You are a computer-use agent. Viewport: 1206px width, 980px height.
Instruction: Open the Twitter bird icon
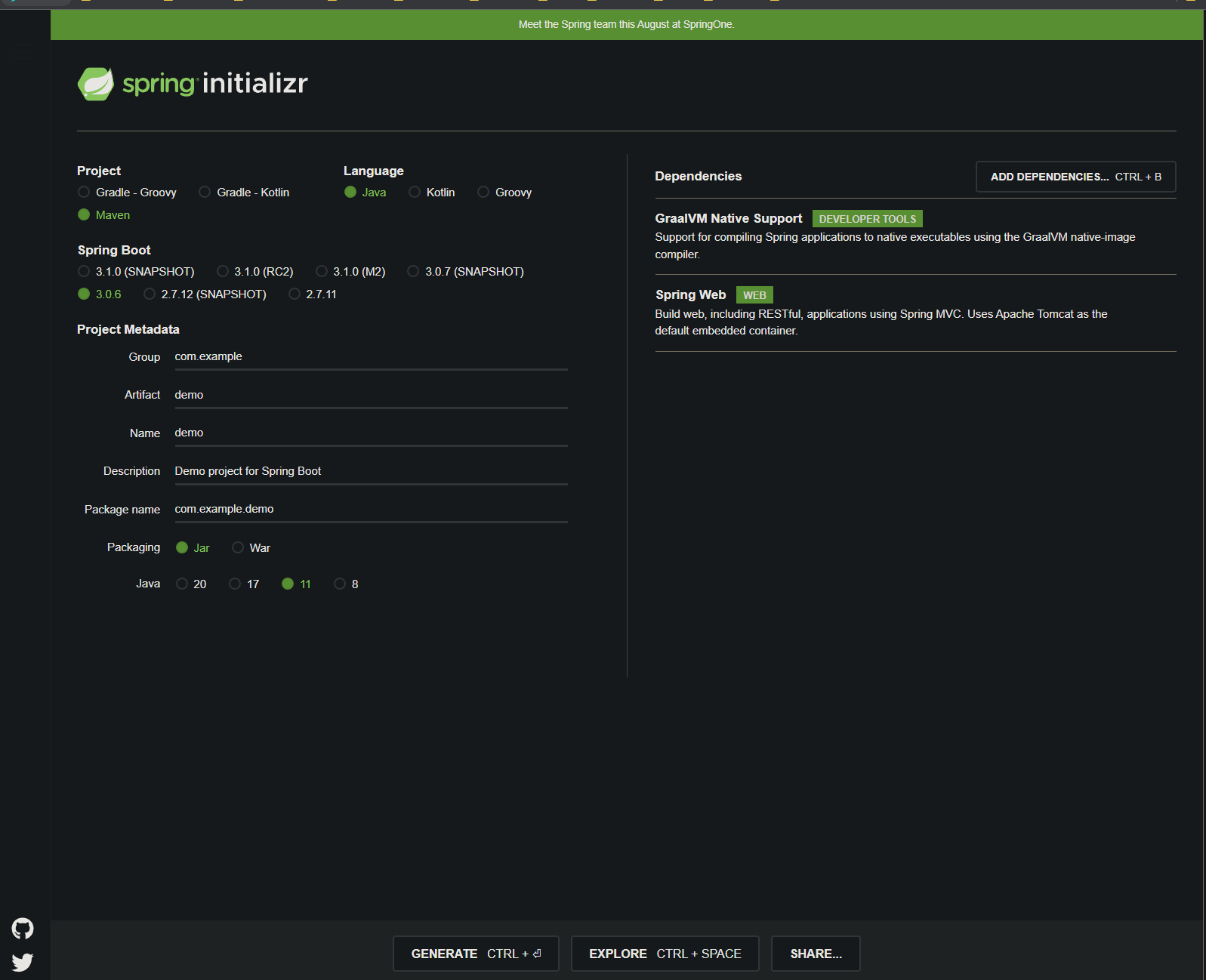point(23,962)
